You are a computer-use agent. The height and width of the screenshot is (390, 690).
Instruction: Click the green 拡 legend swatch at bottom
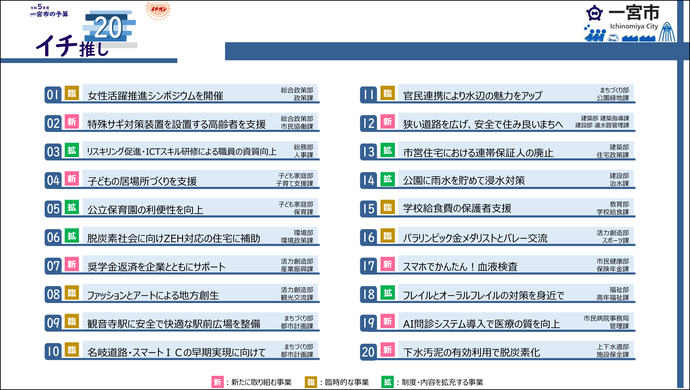pyautogui.click(x=387, y=382)
